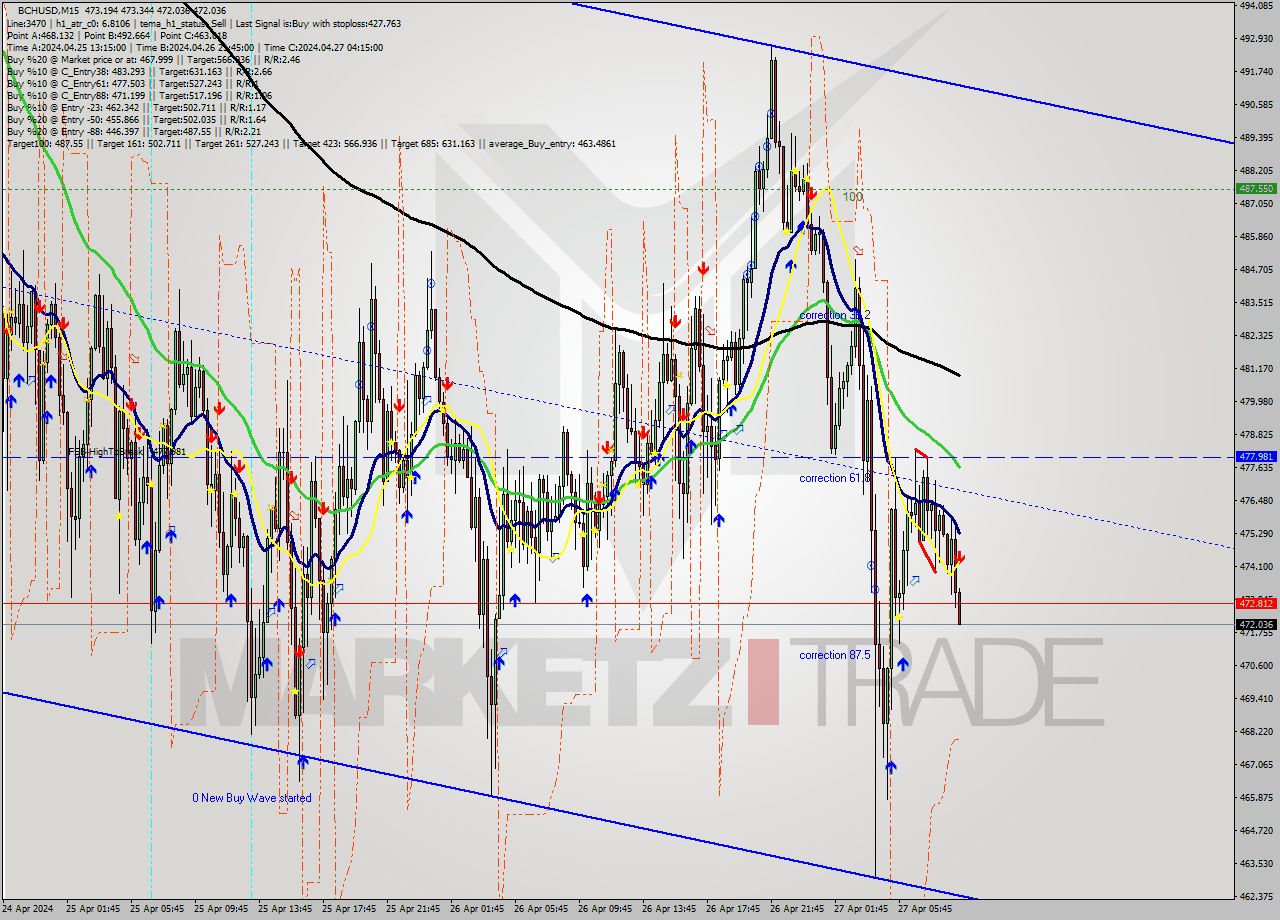Click the '25 Apr 21:45' time label
1280x920 pixels.
click(414, 910)
